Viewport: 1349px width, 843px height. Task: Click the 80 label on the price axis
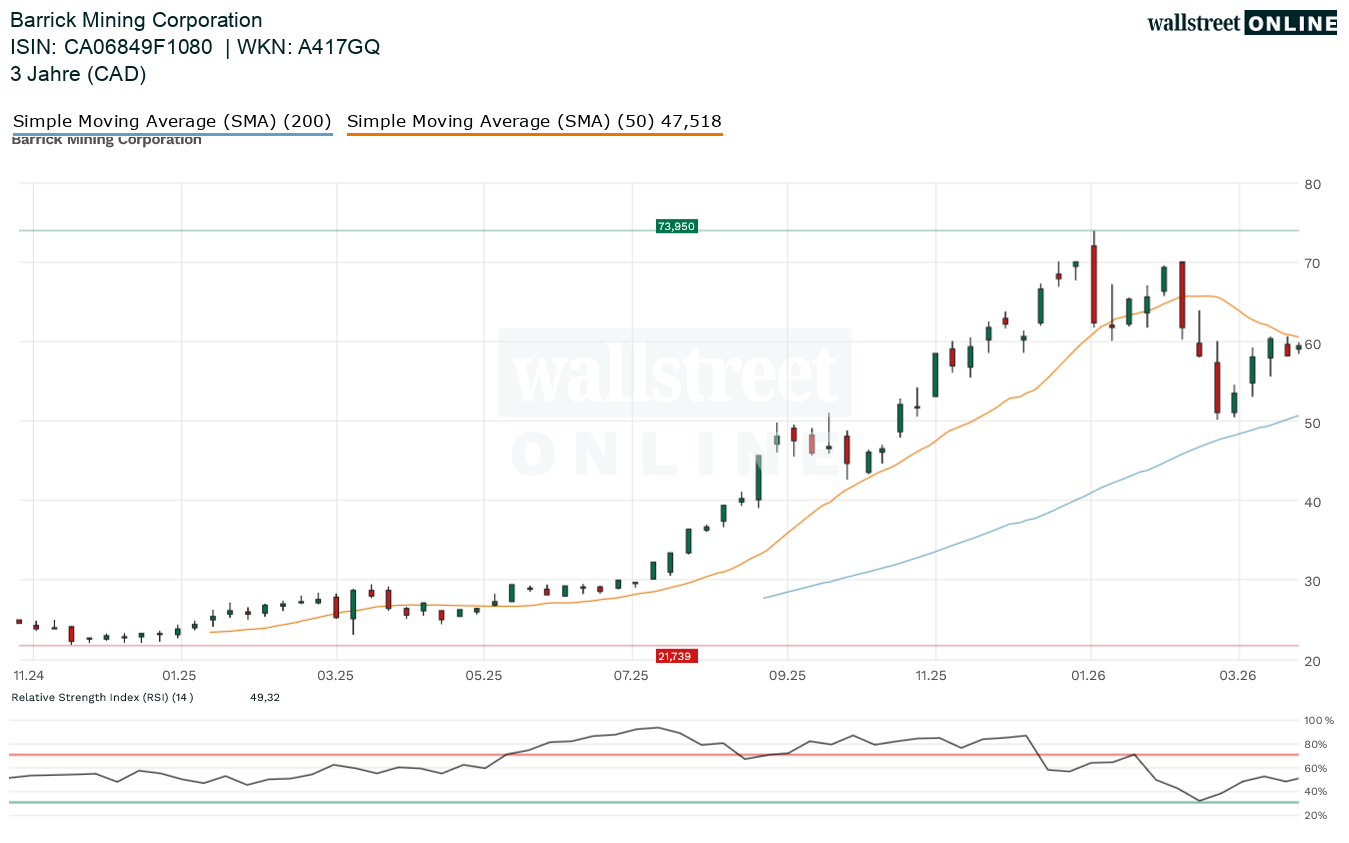point(1312,184)
